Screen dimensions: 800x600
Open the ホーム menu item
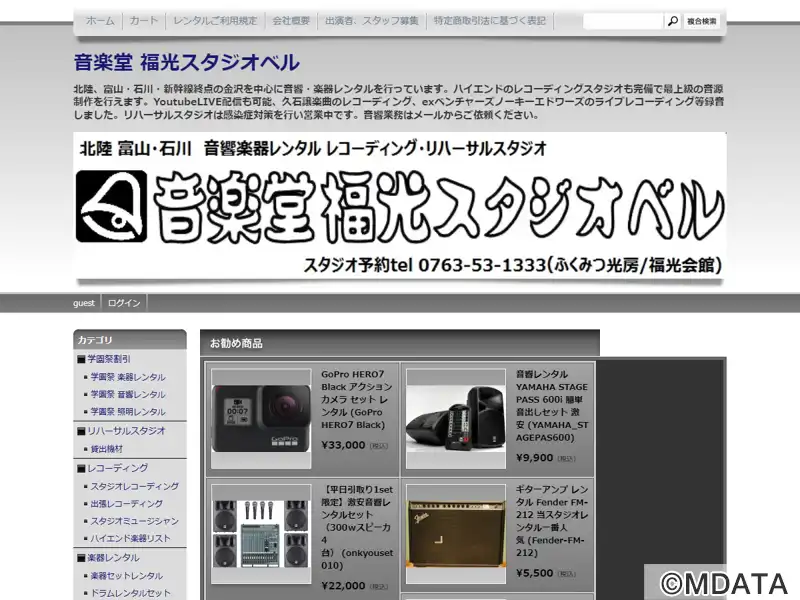[x=100, y=21]
